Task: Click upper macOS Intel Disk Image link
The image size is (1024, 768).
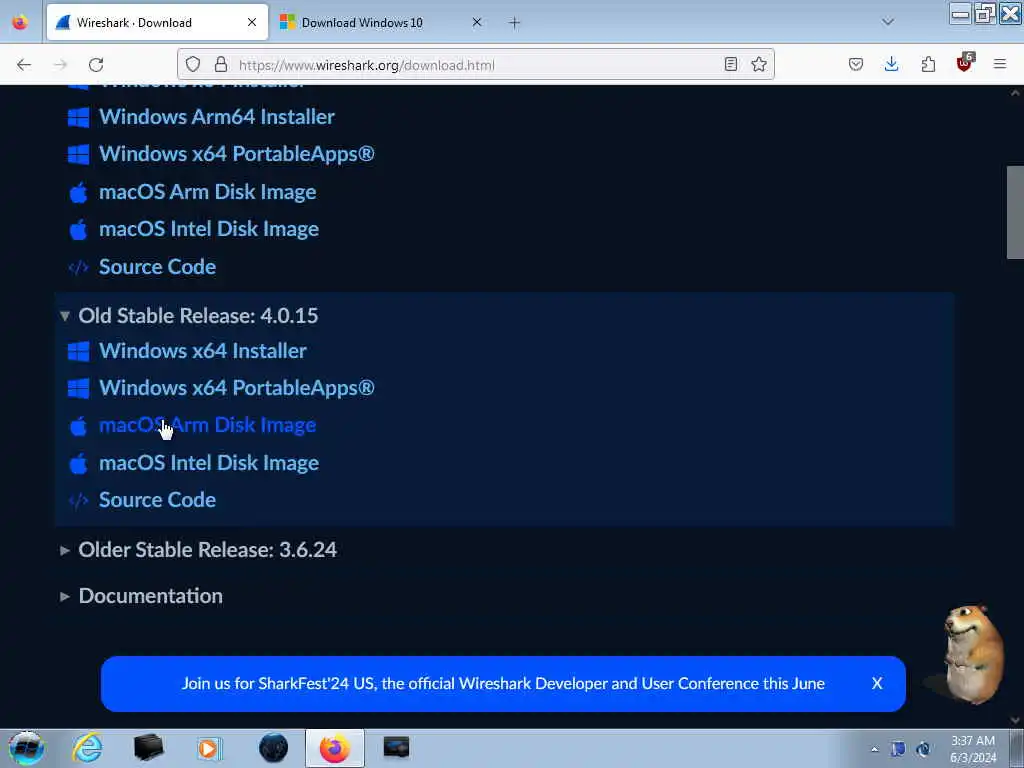Action: [209, 229]
